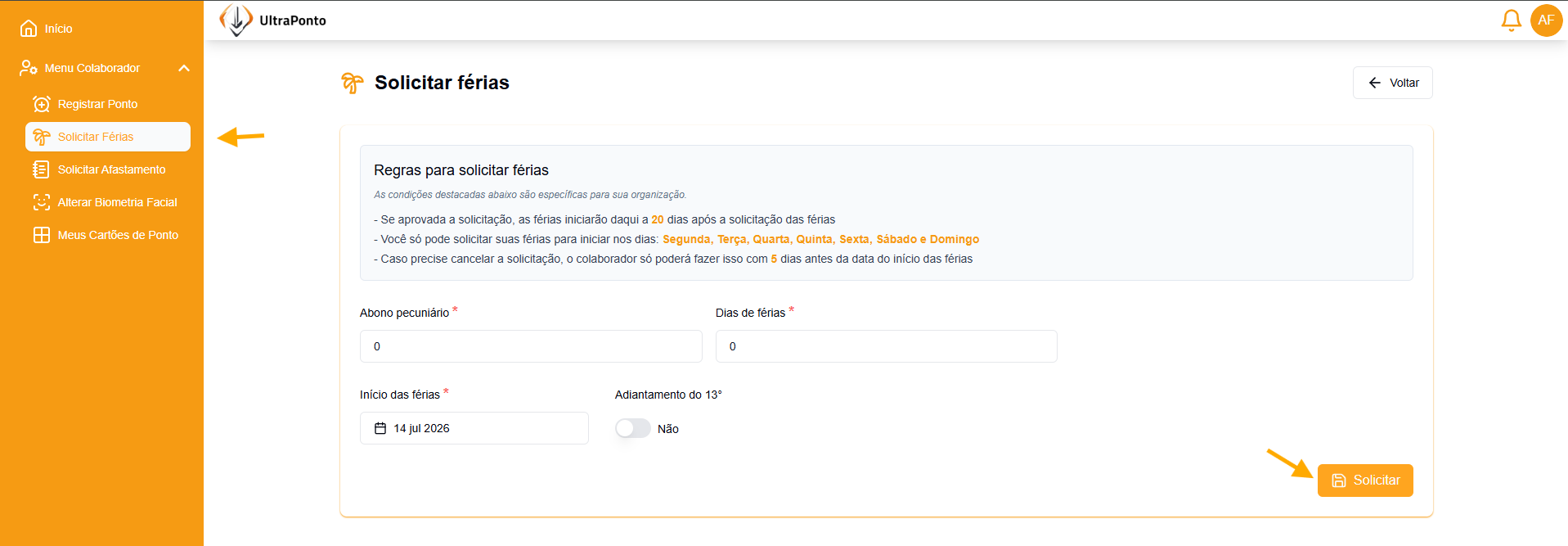The width and height of the screenshot is (1568, 546).
Task: Click the 'Solicitar férias' page title
Action: (x=442, y=83)
